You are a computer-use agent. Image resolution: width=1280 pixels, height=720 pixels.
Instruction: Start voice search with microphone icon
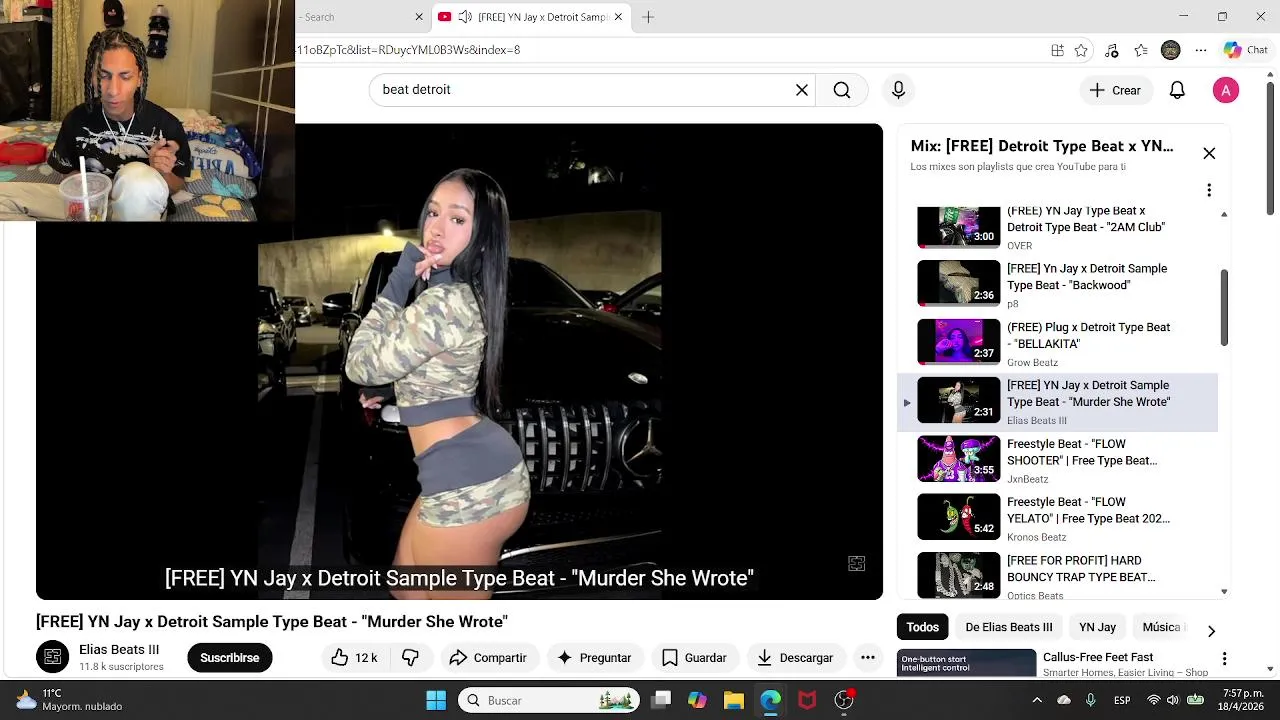898,90
